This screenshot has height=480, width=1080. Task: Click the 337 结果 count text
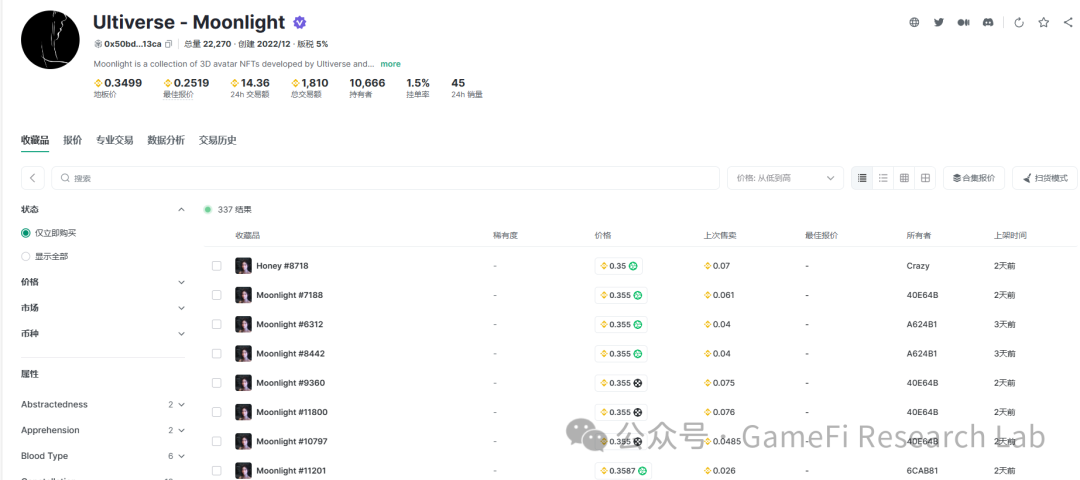(234, 209)
